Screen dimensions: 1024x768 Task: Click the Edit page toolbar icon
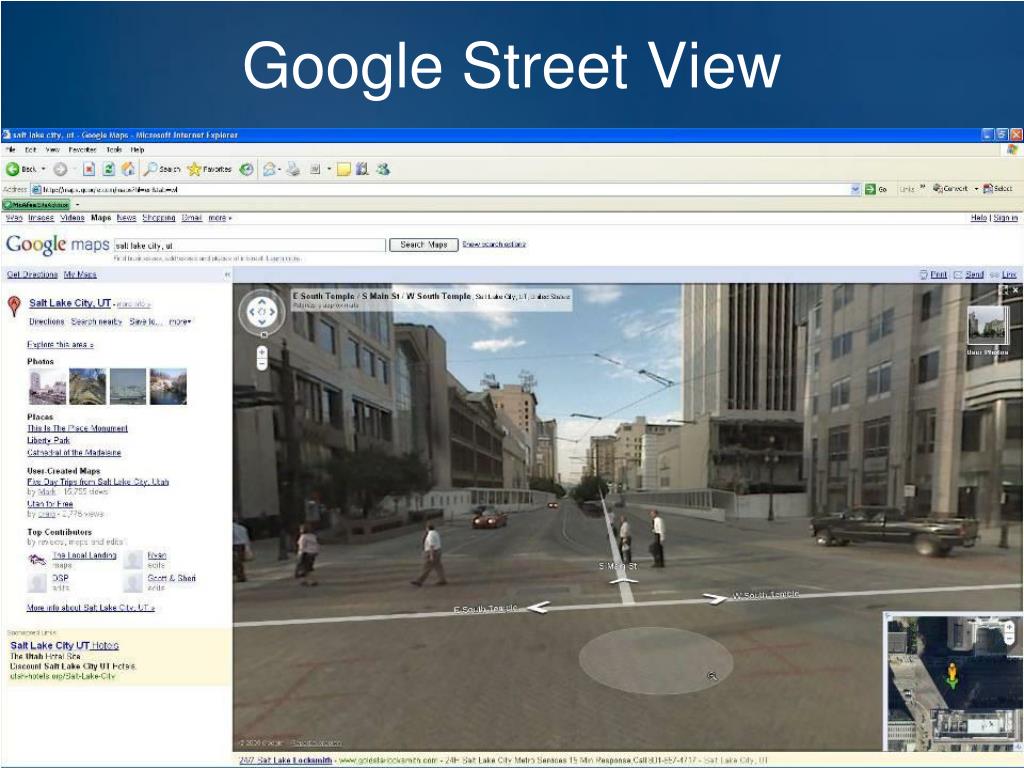click(x=315, y=169)
